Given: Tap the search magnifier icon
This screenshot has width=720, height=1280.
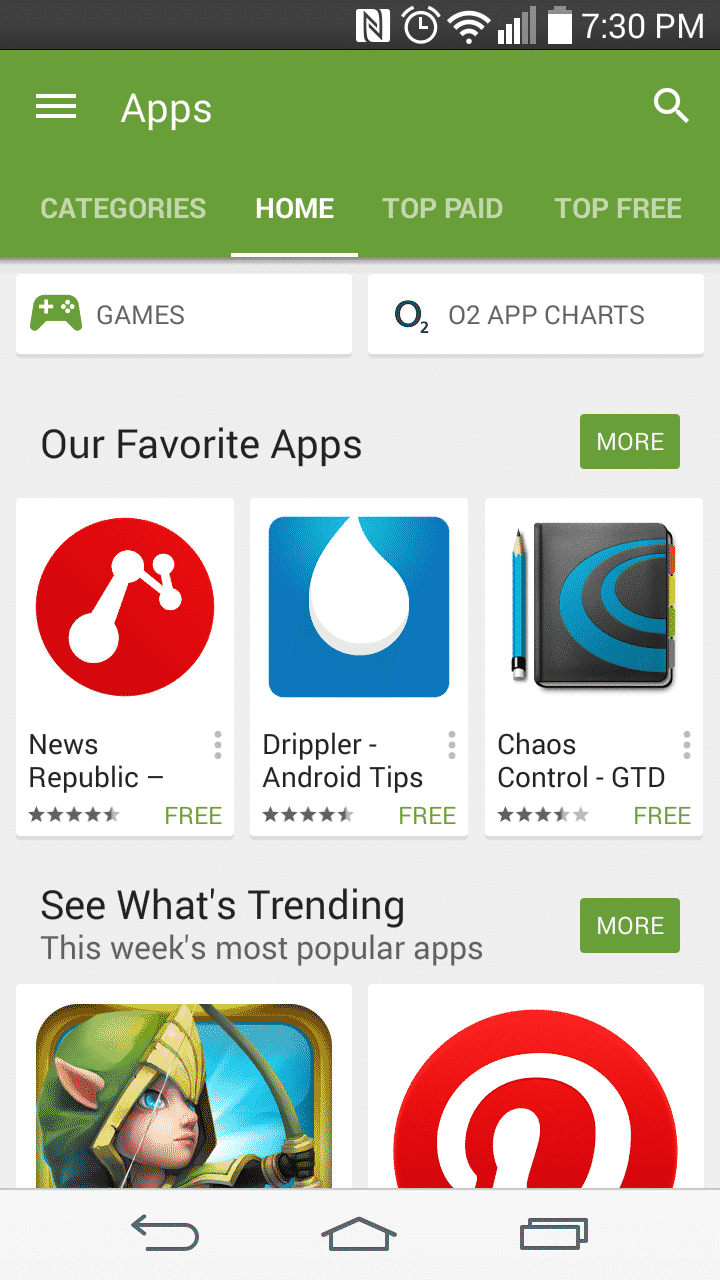Looking at the screenshot, I should click(671, 106).
